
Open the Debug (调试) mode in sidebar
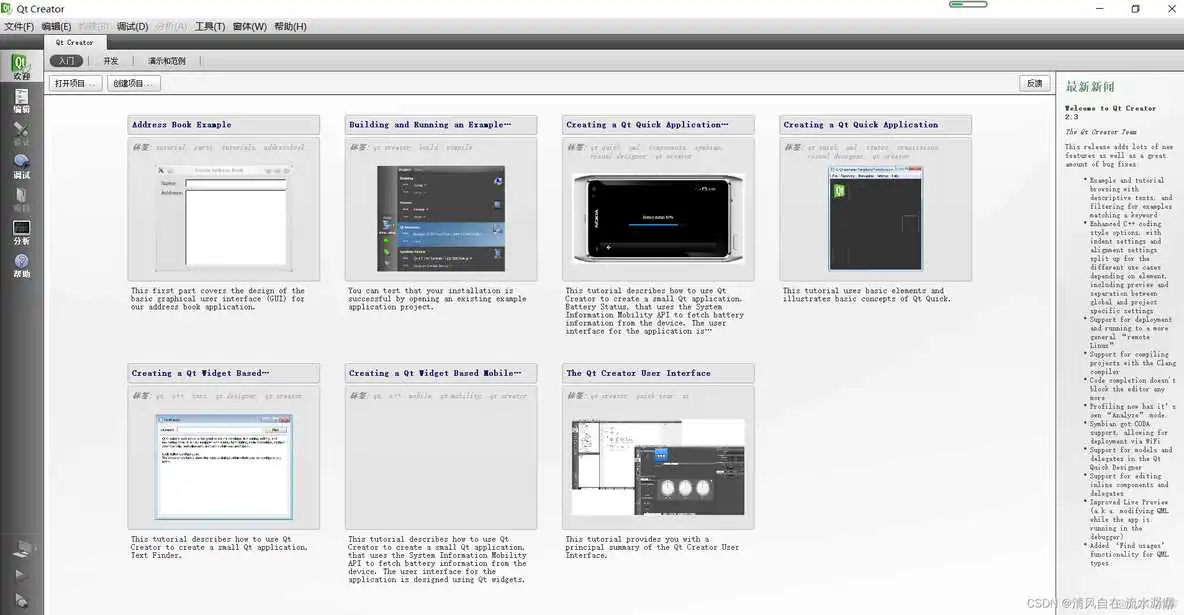[x=21, y=166]
